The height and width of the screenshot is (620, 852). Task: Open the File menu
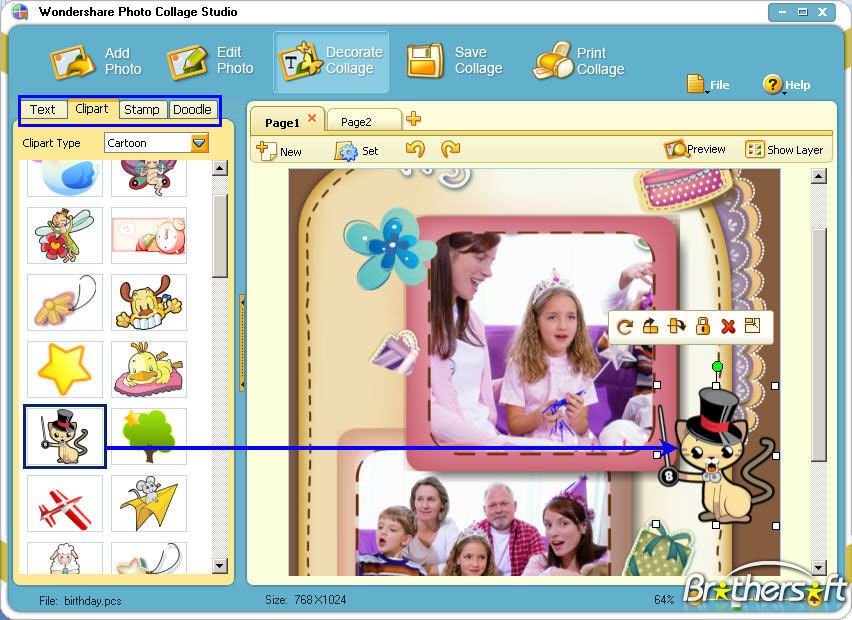(x=708, y=85)
